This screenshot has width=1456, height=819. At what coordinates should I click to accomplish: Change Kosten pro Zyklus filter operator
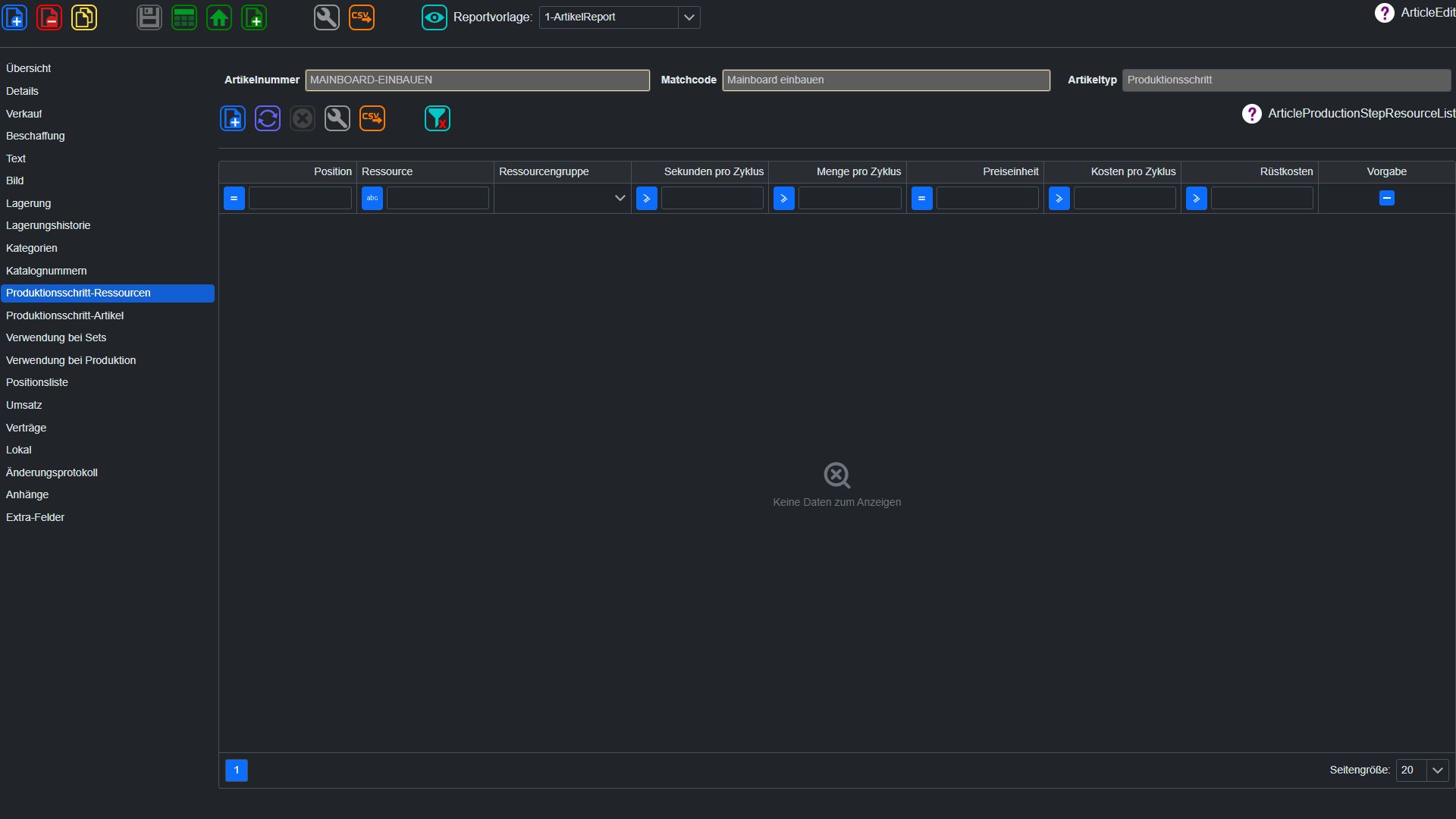[x=1059, y=199]
